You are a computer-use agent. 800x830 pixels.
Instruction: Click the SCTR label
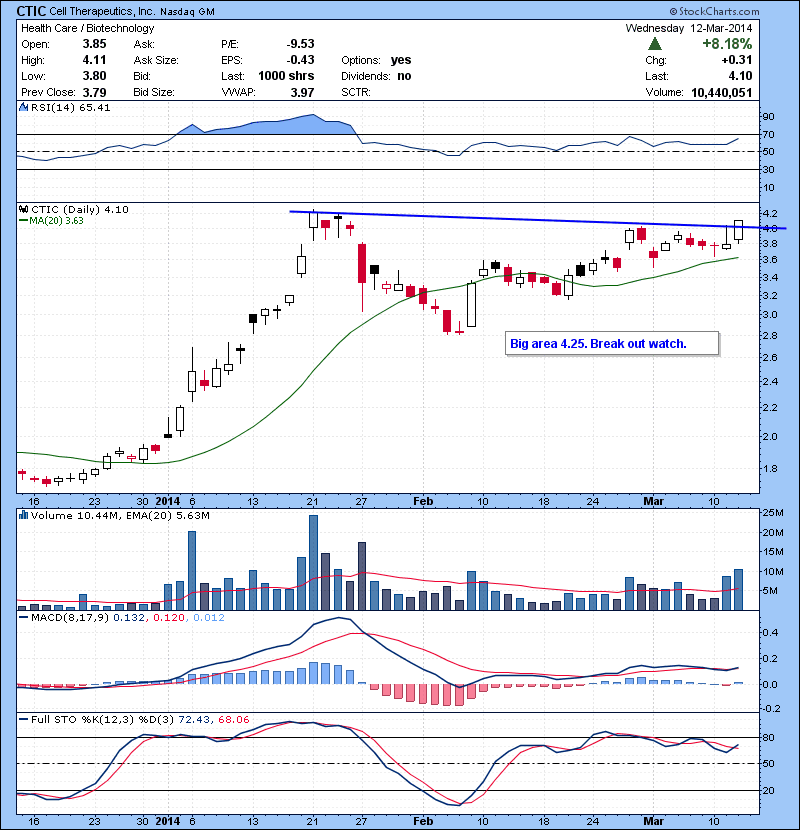355,92
